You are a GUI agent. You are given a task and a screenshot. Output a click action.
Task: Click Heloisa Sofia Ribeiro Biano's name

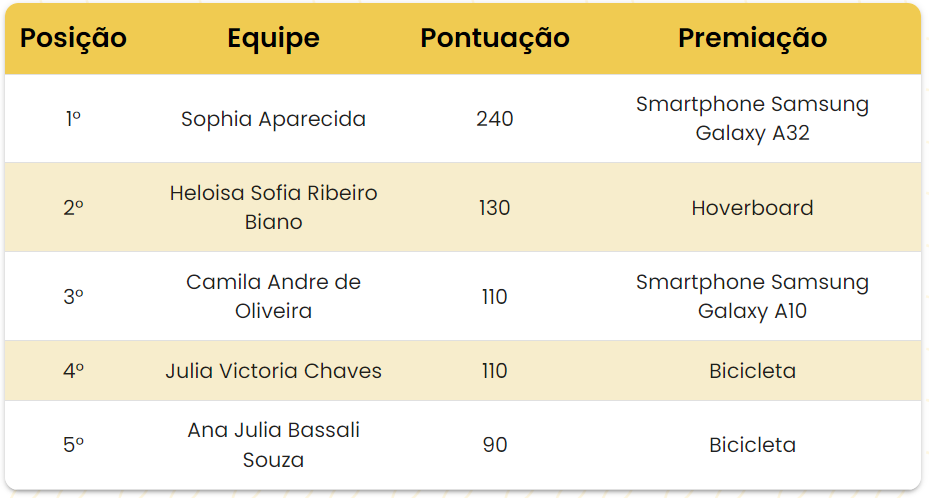[x=273, y=207]
